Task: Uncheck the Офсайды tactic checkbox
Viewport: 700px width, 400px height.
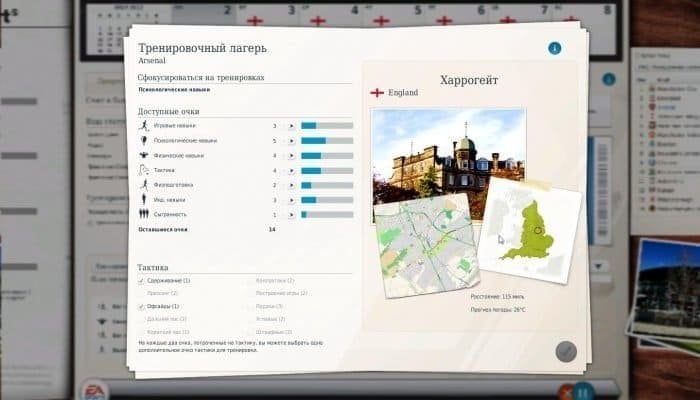Action: (x=141, y=306)
